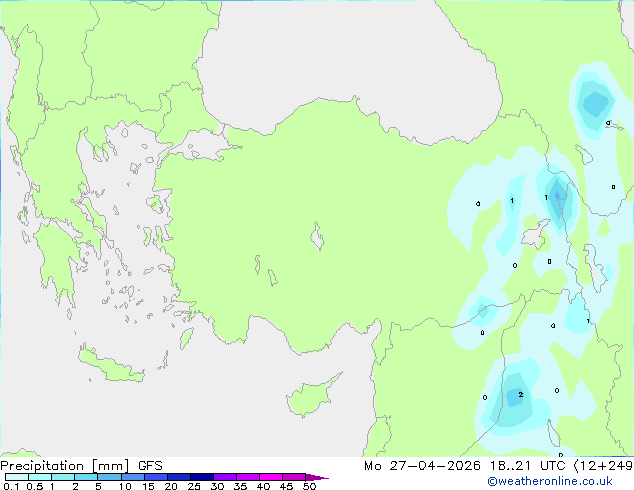Click the 45–50 mm legend color box
634x490 pixels.
(294, 477)
